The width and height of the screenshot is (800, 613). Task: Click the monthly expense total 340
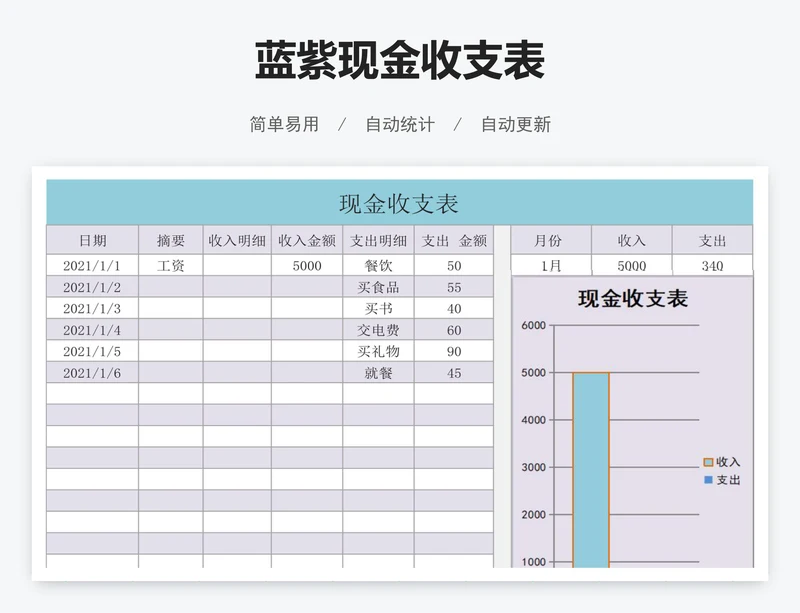point(712,265)
